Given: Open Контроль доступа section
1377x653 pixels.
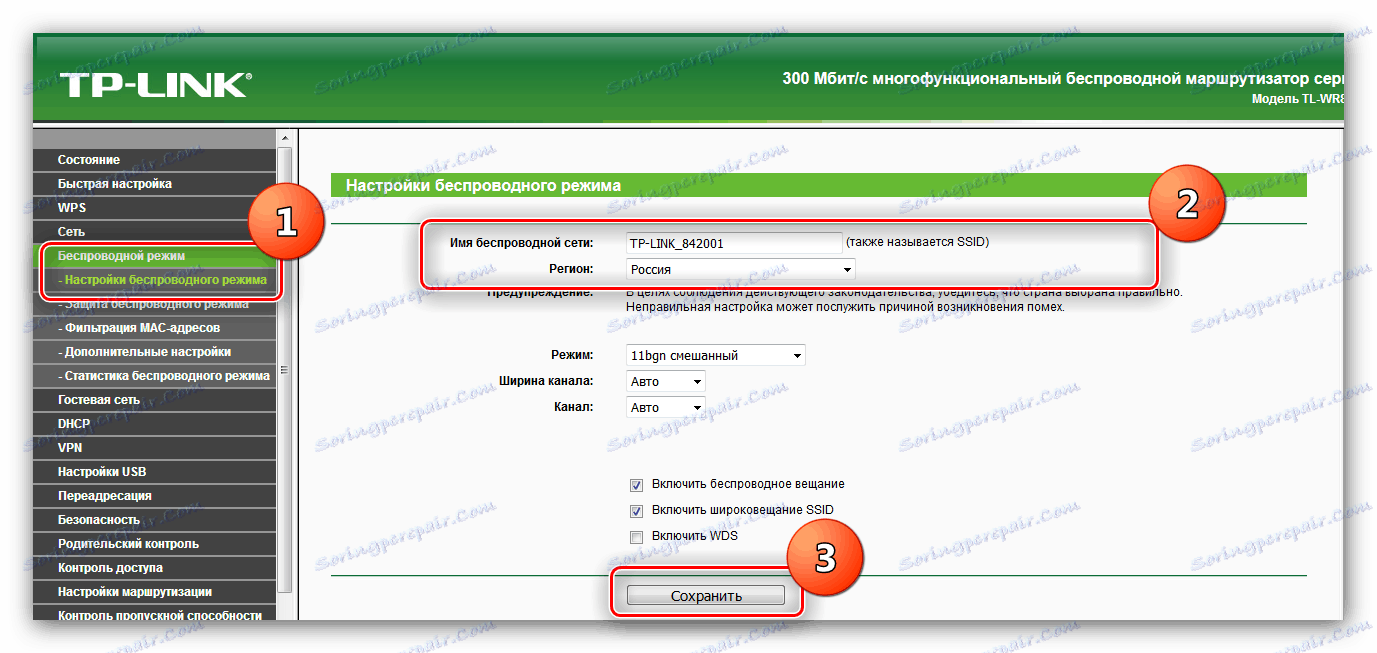Looking at the screenshot, I should (x=154, y=568).
